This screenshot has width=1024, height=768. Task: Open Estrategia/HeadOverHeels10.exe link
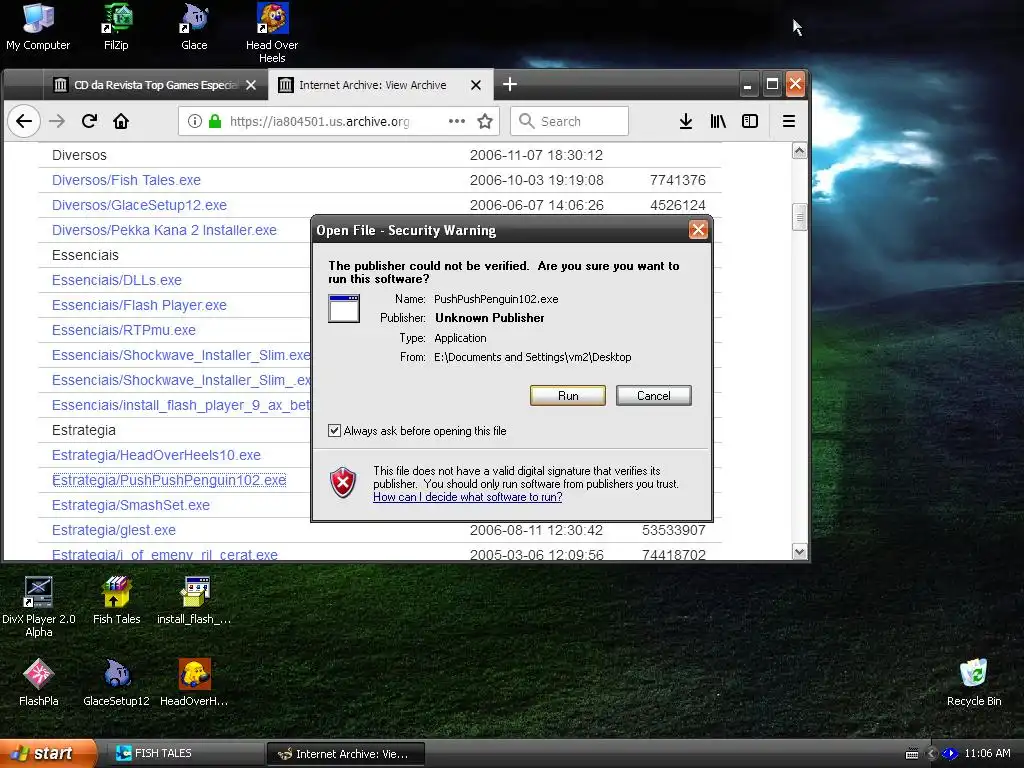(x=156, y=455)
